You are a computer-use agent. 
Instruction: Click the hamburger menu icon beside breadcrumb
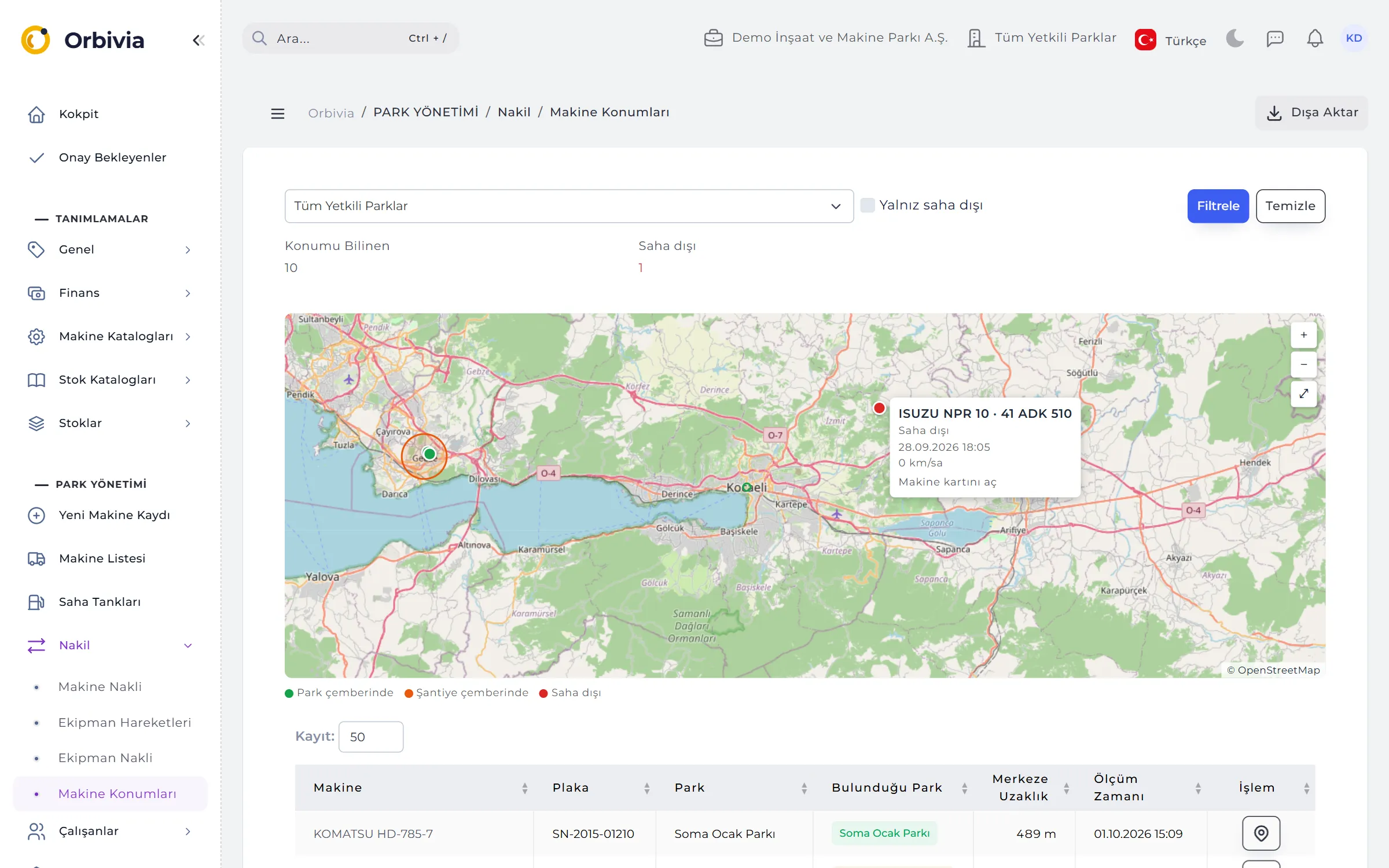[x=278, y=113]
